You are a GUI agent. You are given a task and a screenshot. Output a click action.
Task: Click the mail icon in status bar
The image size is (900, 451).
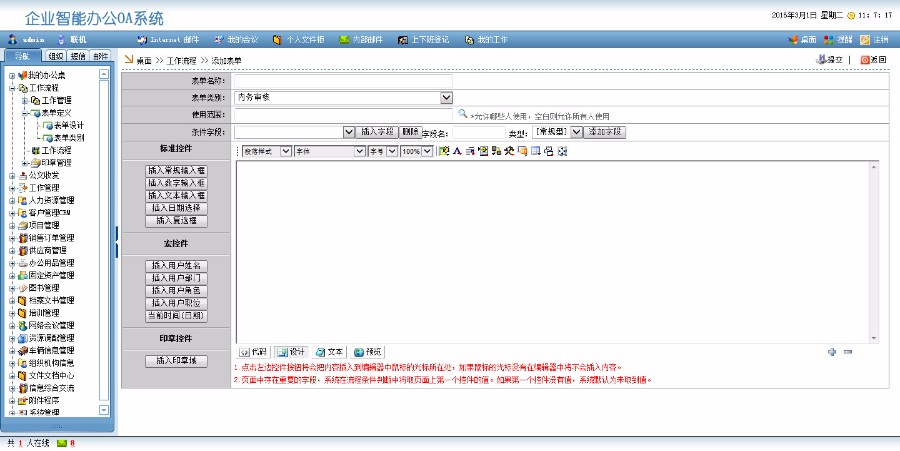62,443
